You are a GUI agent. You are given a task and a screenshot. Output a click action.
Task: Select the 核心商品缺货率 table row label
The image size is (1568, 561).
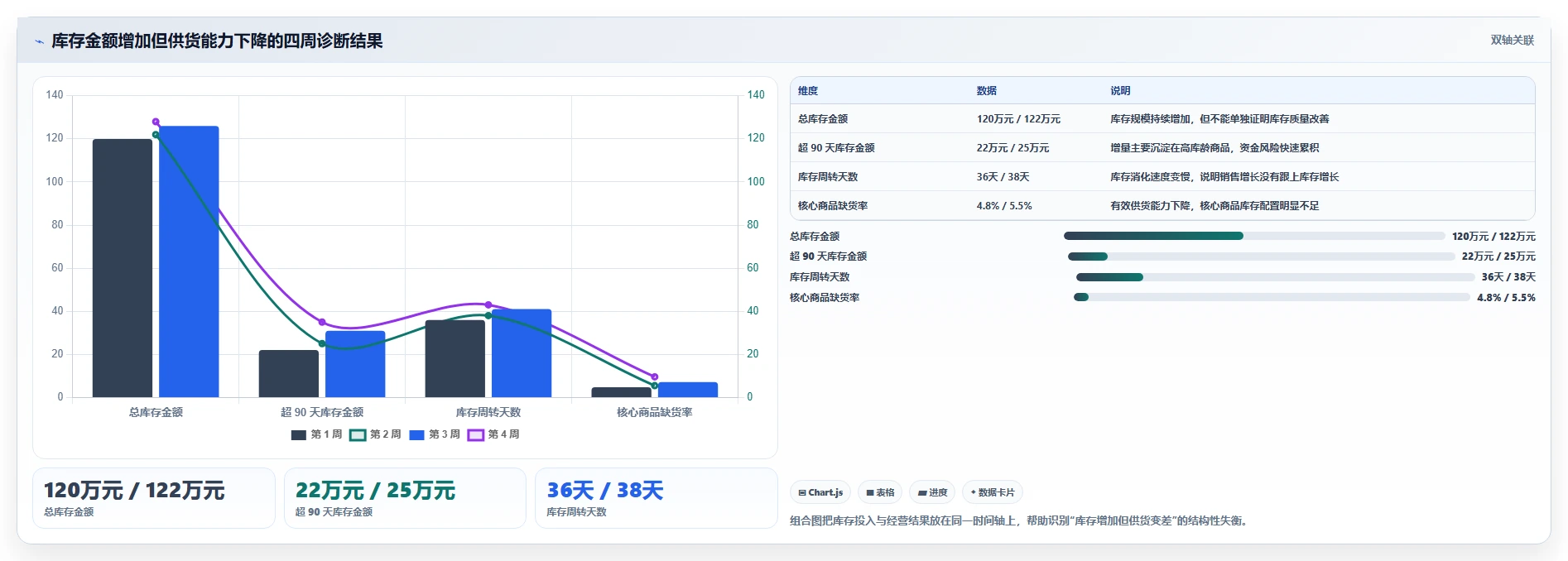point(833,206)
